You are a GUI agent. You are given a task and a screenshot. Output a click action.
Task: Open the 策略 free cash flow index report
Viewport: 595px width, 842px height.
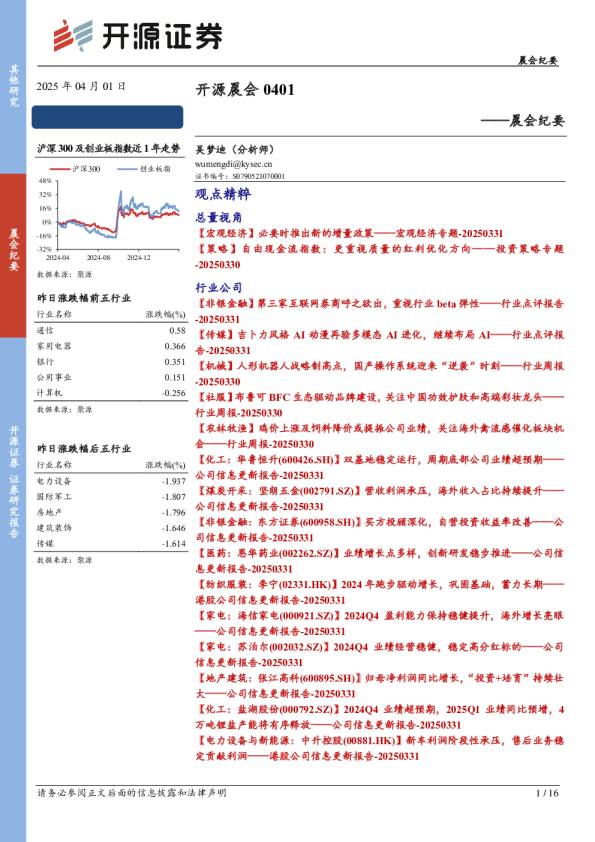click(379, 257)
